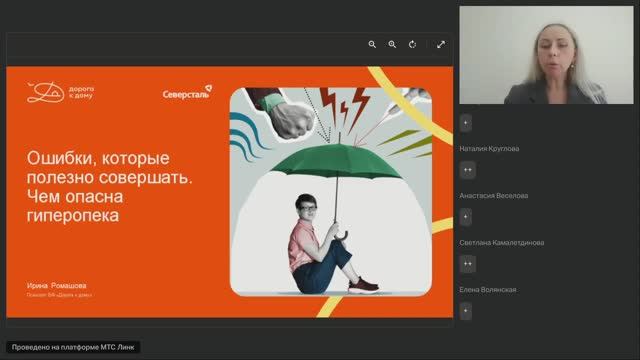
Task: Click chat participant Светлана Камалетдинова
Action: [x=502, y=242]
